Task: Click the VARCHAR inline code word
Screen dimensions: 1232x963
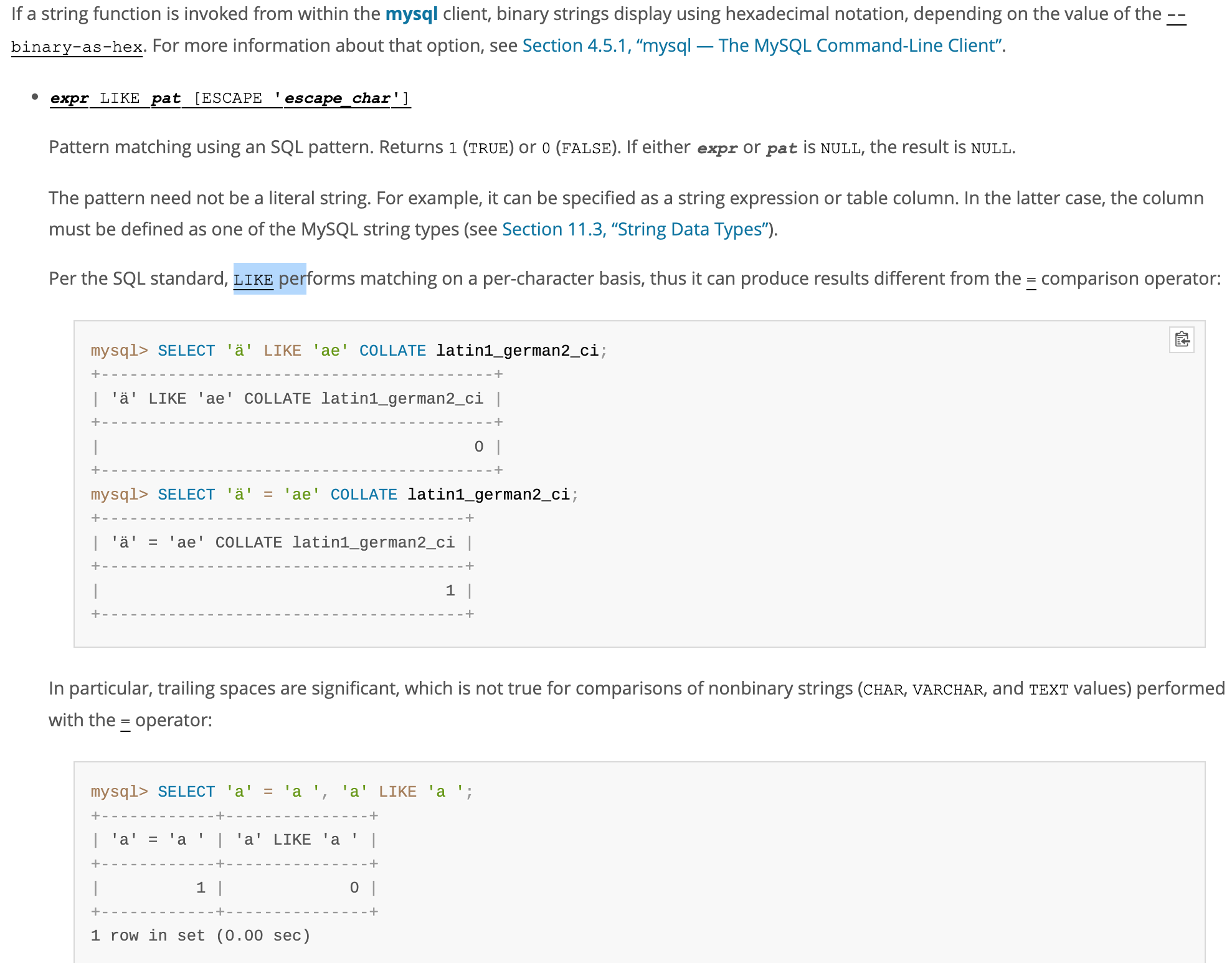Action: point(947,690)
